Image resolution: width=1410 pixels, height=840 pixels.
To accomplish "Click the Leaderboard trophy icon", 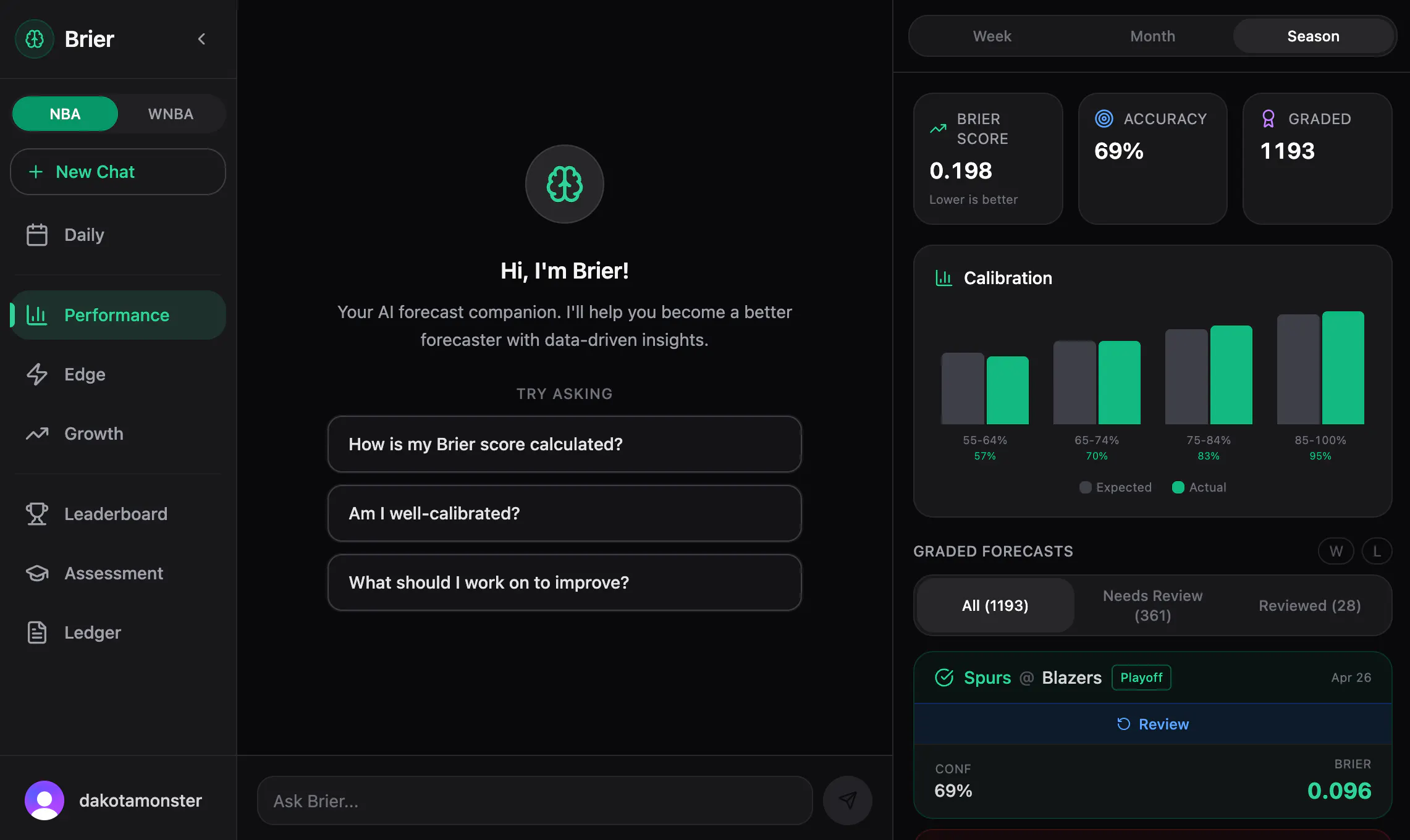I will tap(37, 514).
